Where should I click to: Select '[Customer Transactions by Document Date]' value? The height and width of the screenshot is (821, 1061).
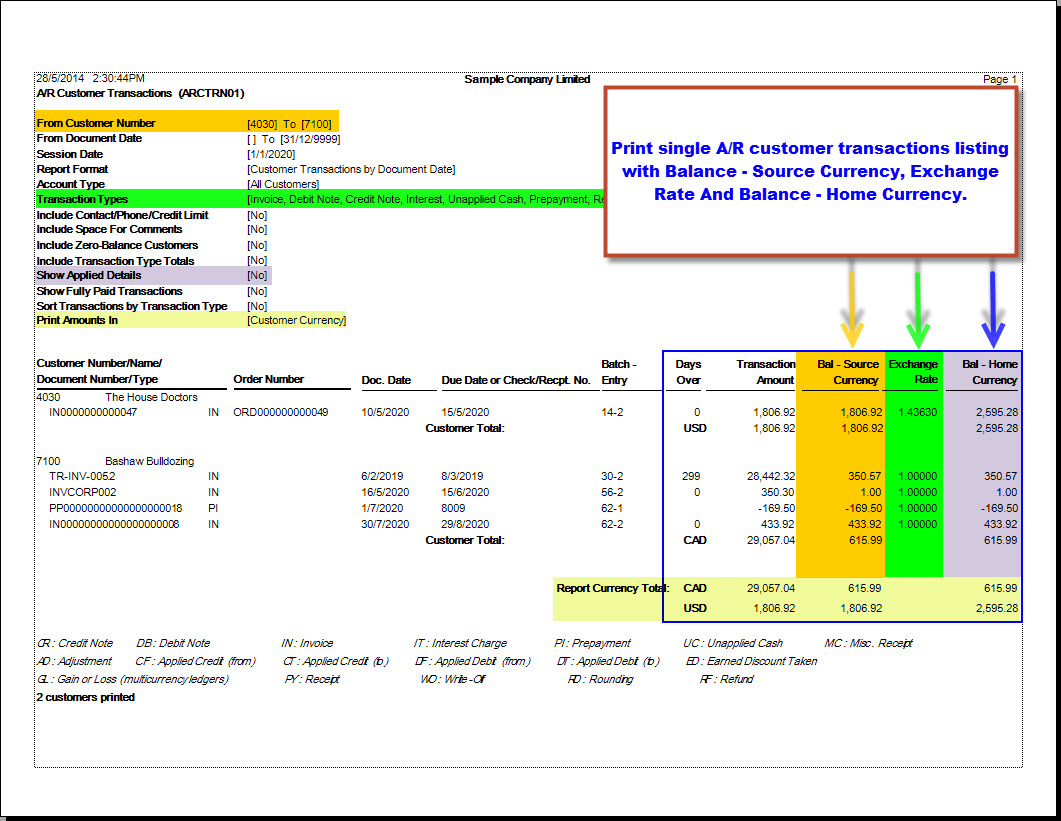(351, 169)
